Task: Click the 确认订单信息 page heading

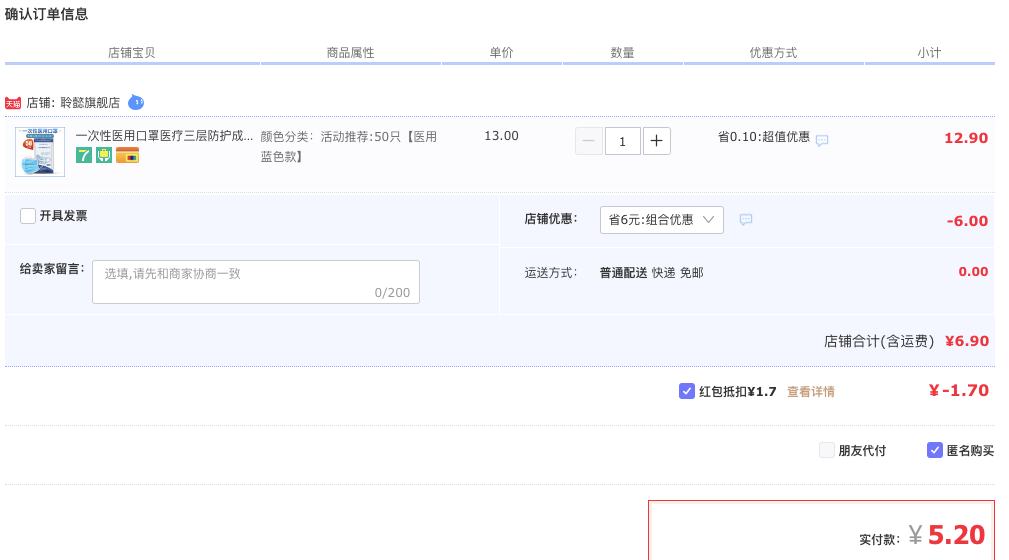Action: (46, 14)
